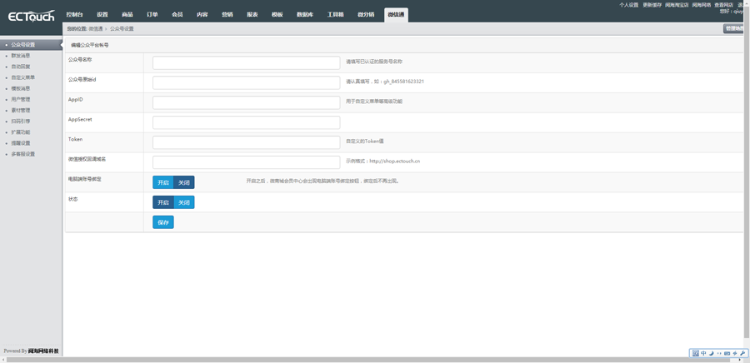Image resolution: width=750 pixels, height=363 pixels.
Task: Open the 设置 tab
Action: [102, 15]
